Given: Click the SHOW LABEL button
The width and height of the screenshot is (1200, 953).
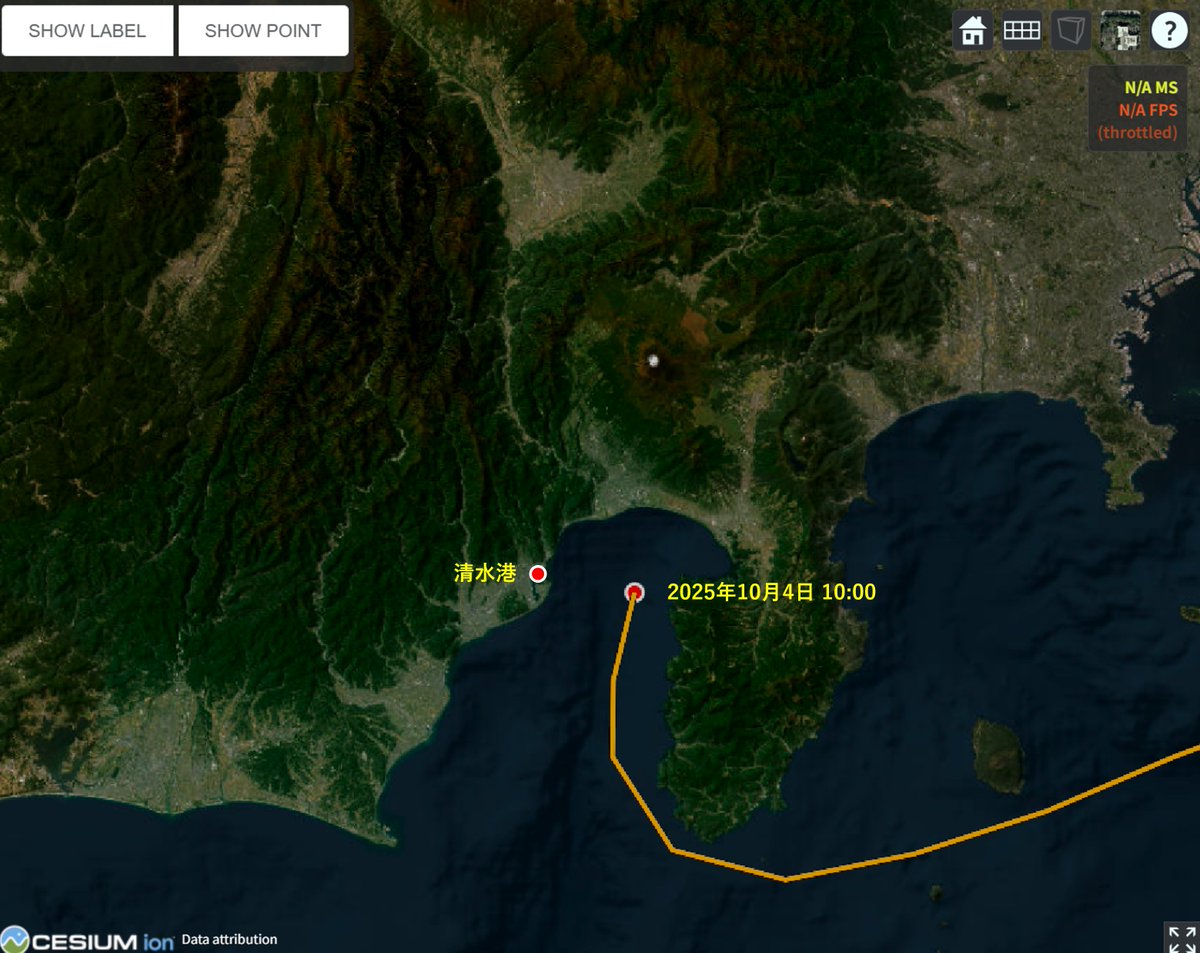Looking at the screenshot, I should 87,31.
